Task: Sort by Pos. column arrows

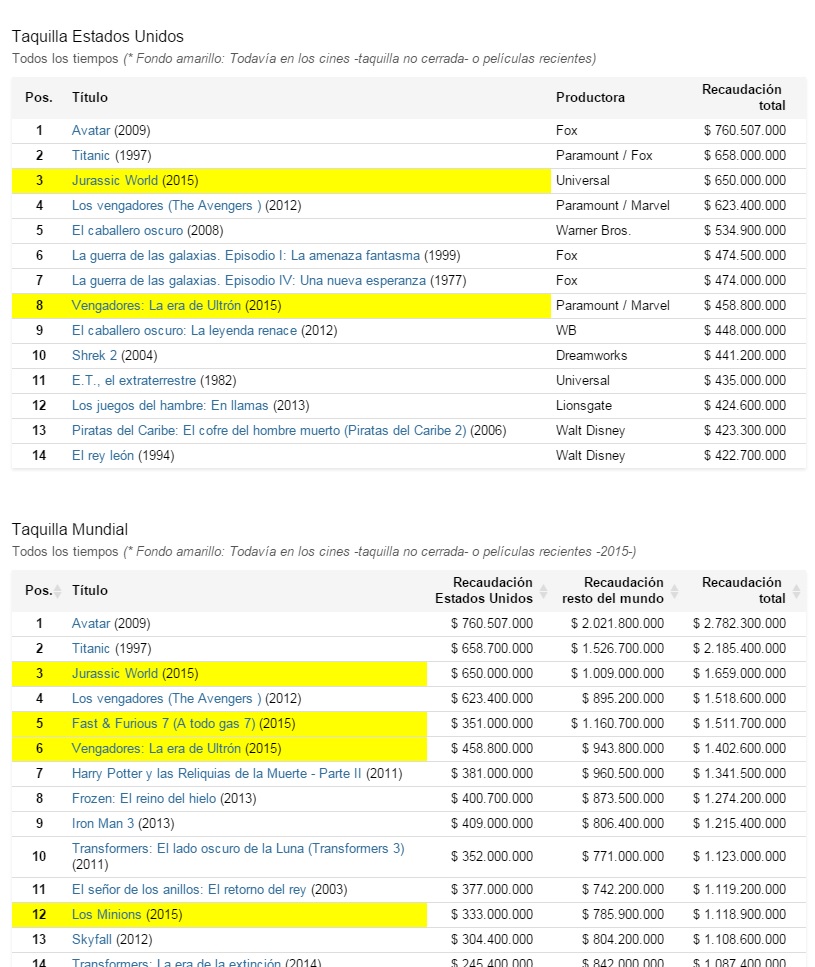Action: coord(57,591)
